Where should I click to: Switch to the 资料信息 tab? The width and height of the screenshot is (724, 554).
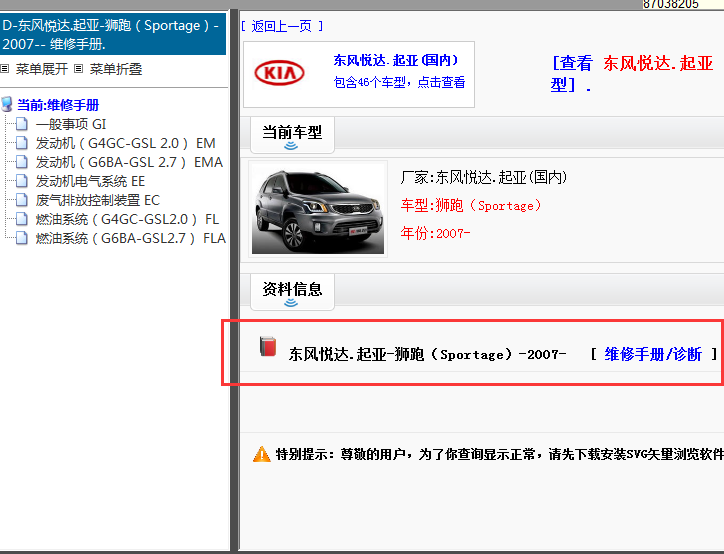[x=292, y=292]
